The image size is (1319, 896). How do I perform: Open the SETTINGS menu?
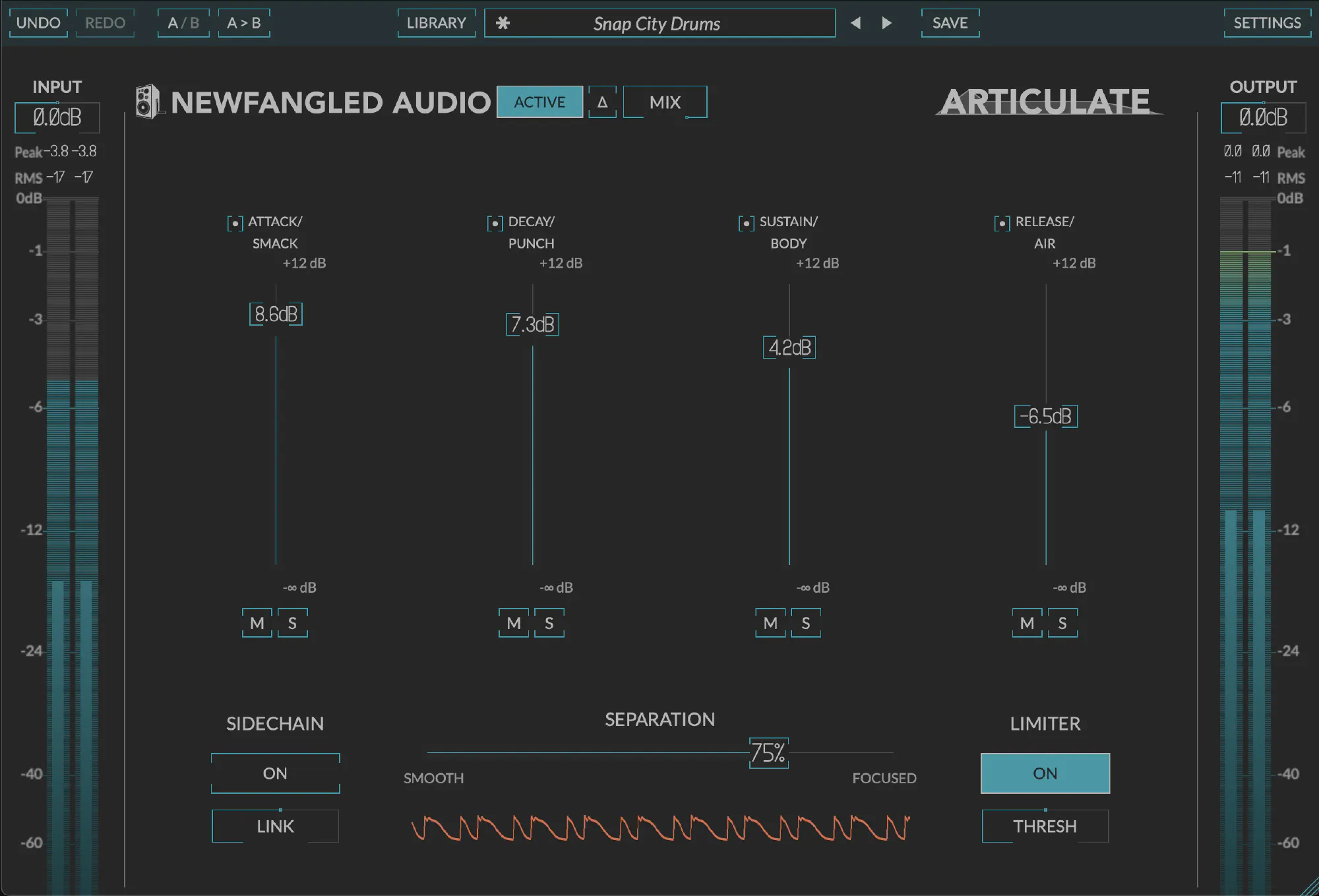pyautogui.click(x=1267, y=23)
